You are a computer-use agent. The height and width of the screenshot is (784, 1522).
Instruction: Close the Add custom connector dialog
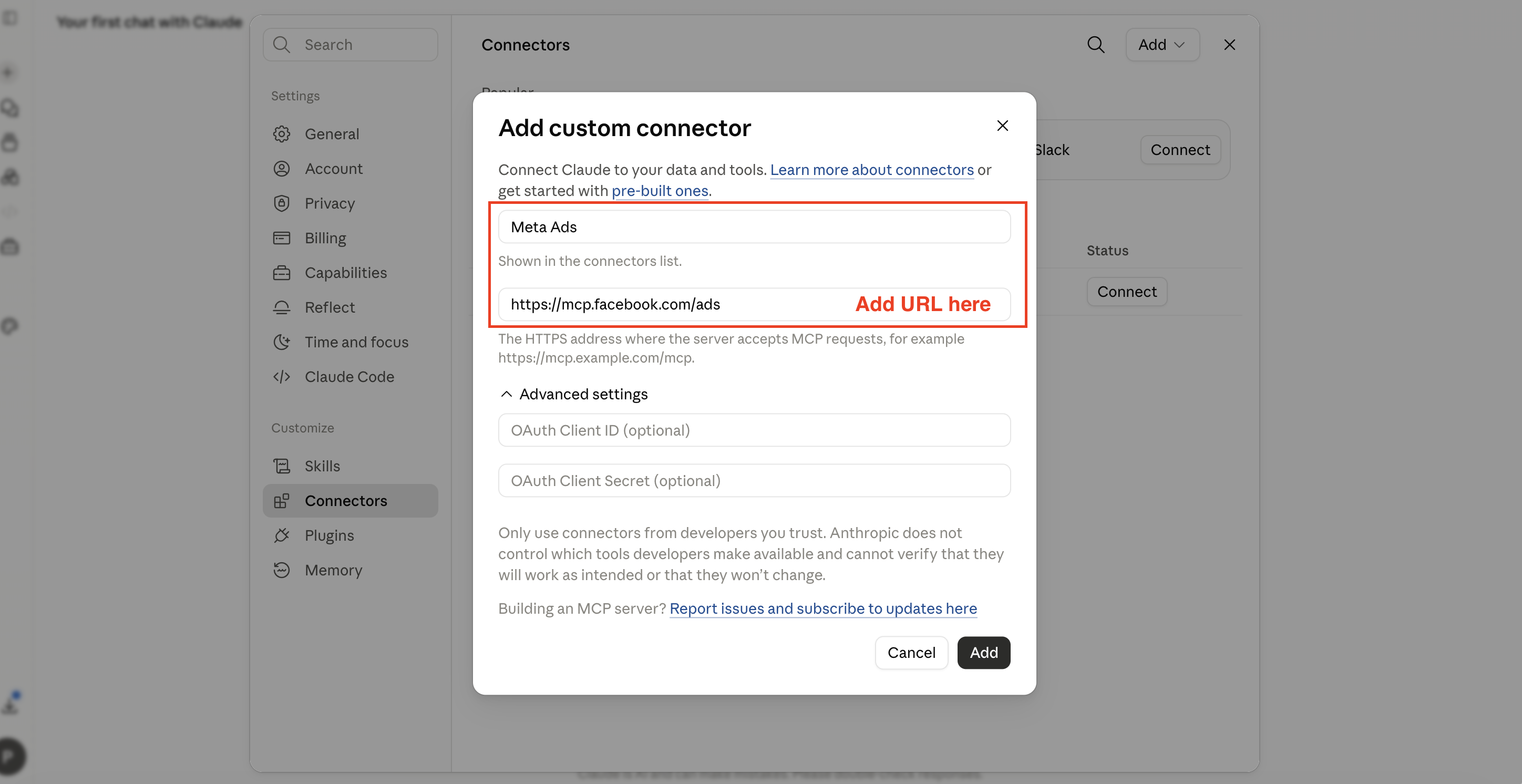click(1003, 126)
